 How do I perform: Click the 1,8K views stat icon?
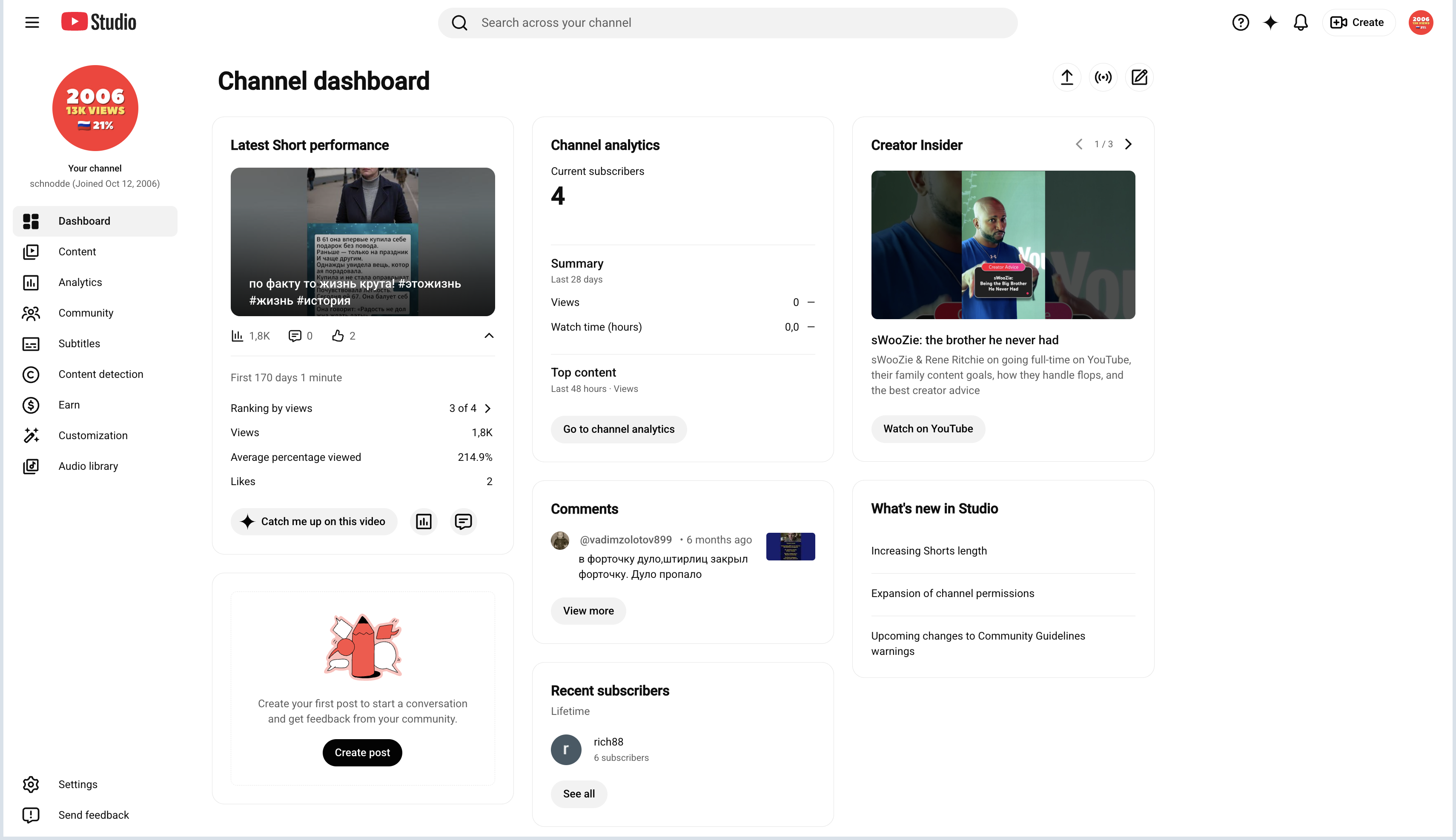click(x=237, y=336)
